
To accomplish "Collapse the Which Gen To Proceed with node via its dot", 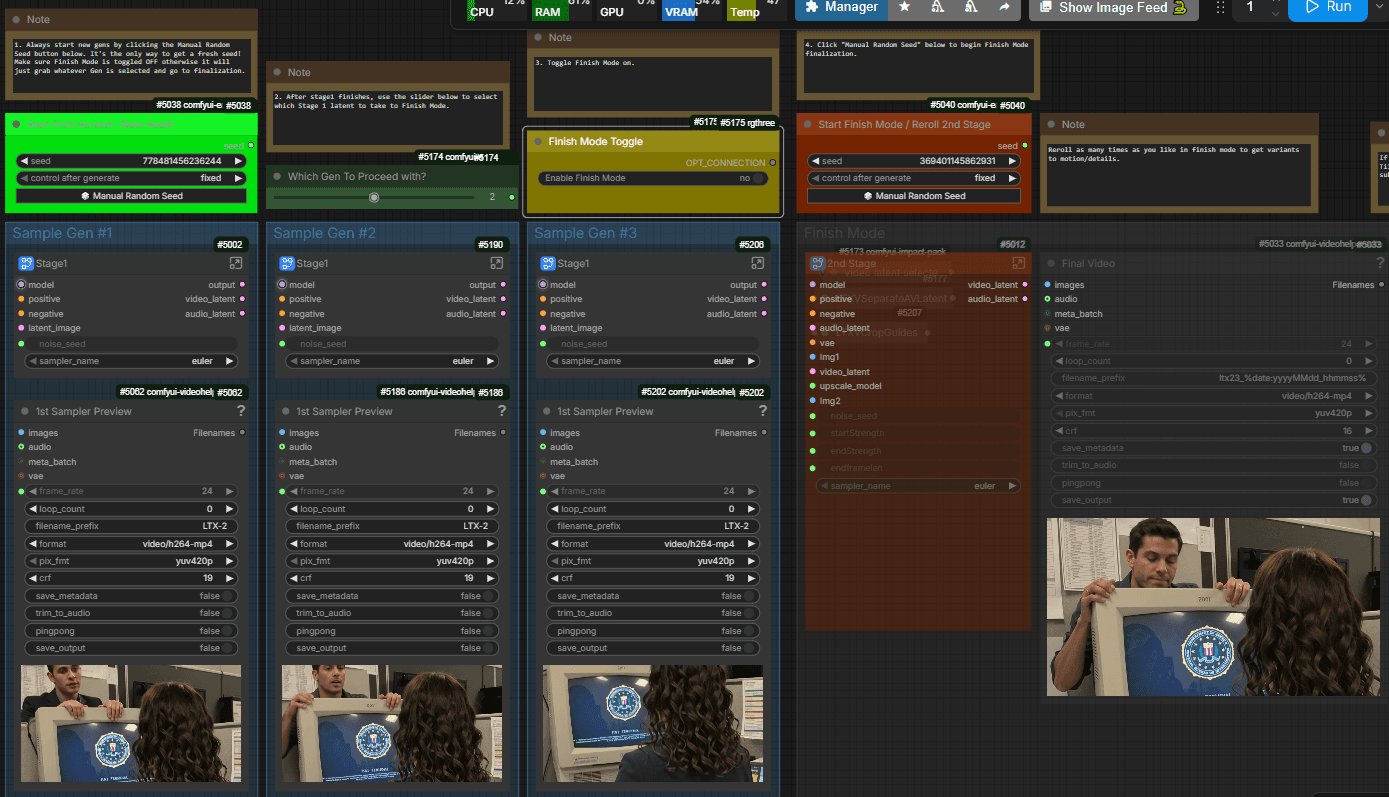I will point(276,176).
